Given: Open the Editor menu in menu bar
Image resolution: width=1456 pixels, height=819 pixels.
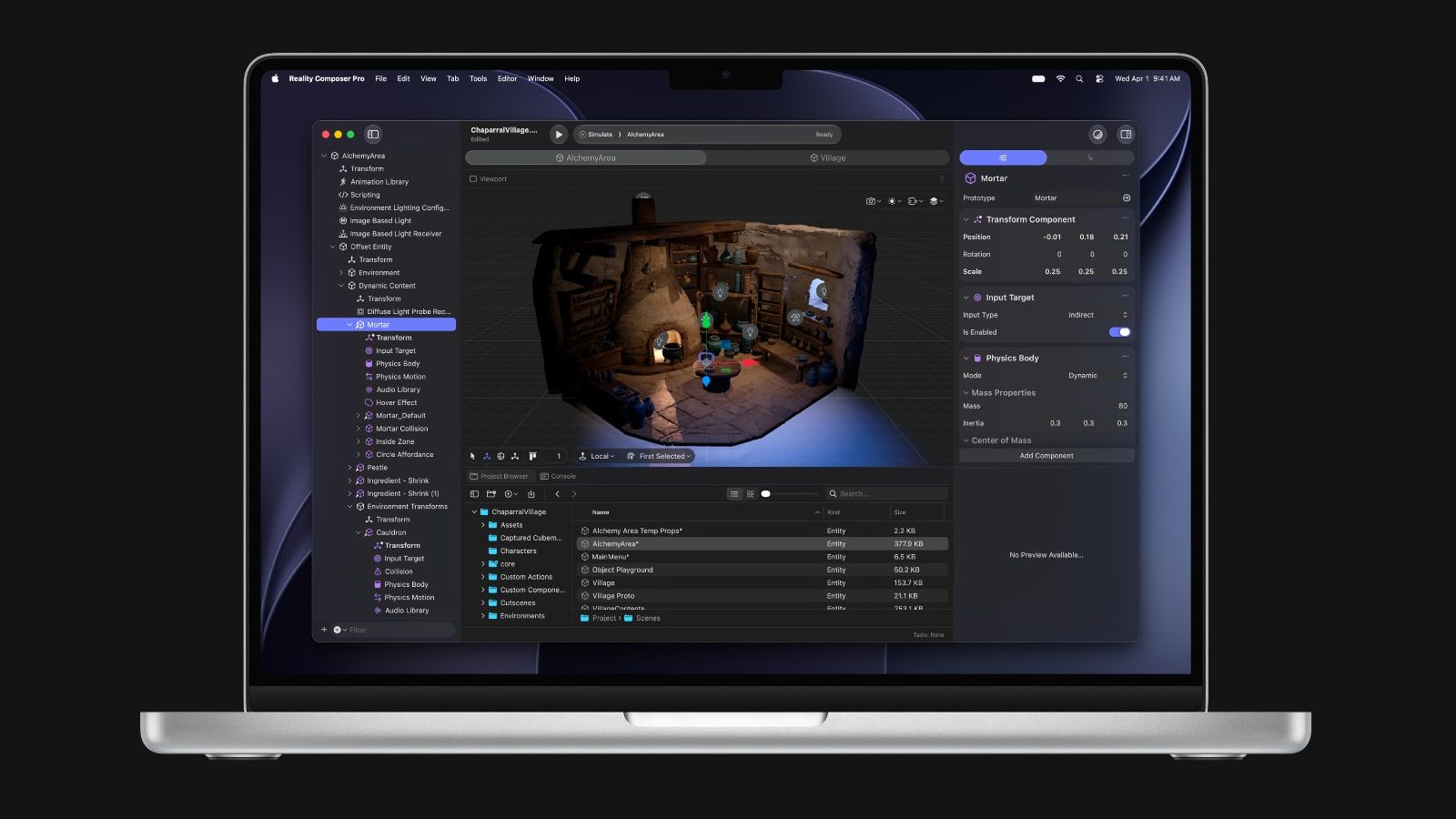Looking at the screenshot, I should (507, 79).
